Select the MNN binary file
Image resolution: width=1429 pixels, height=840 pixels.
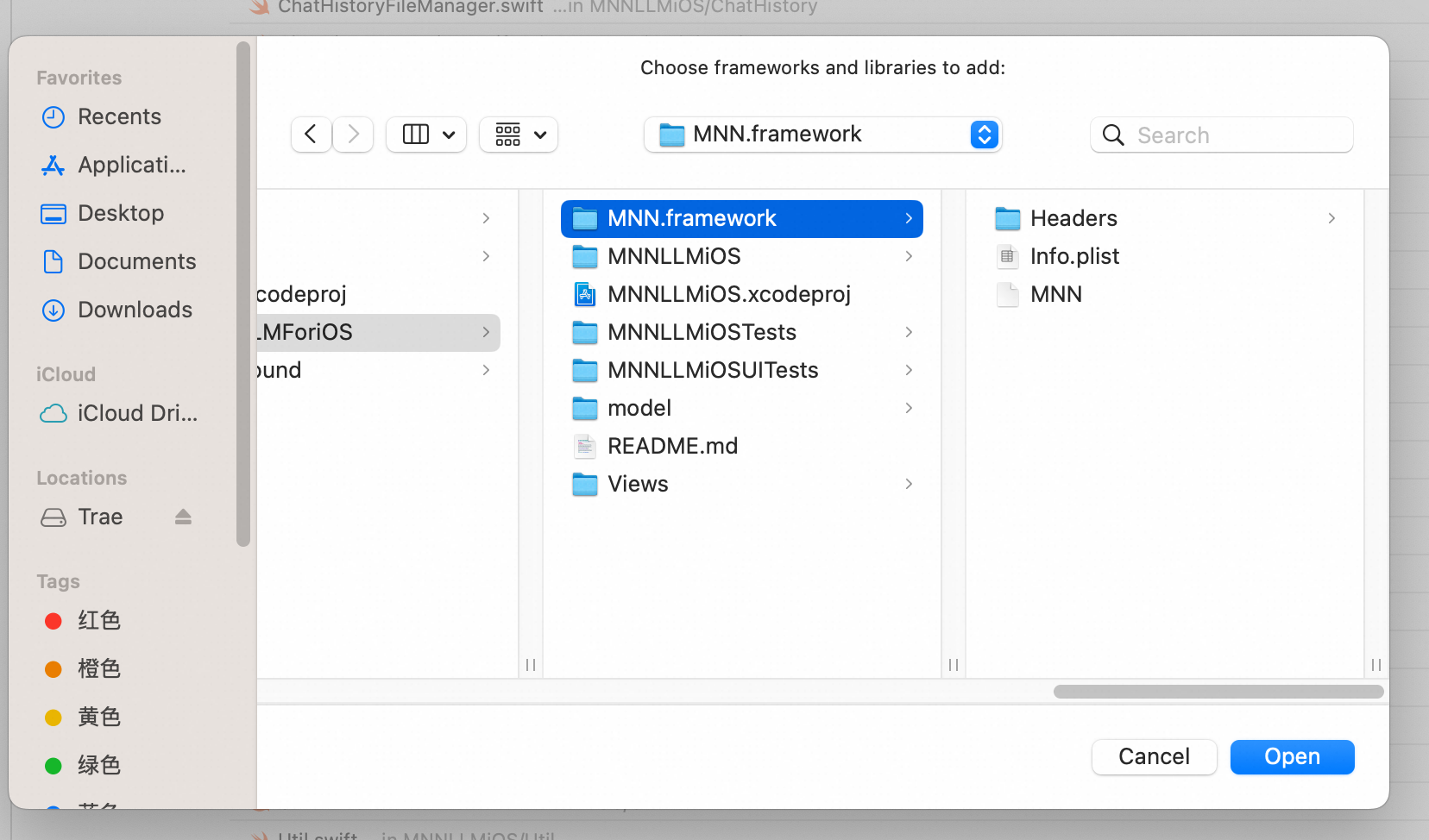1165,294
